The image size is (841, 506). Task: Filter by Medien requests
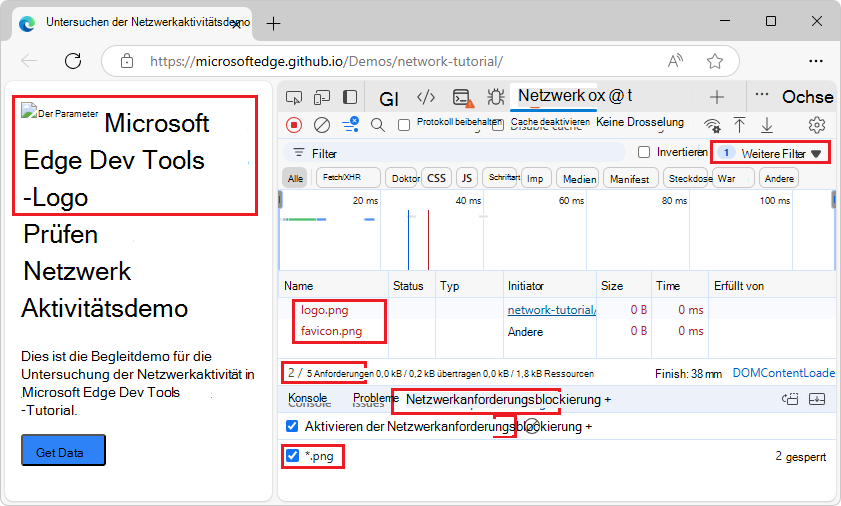click(578, 179)
